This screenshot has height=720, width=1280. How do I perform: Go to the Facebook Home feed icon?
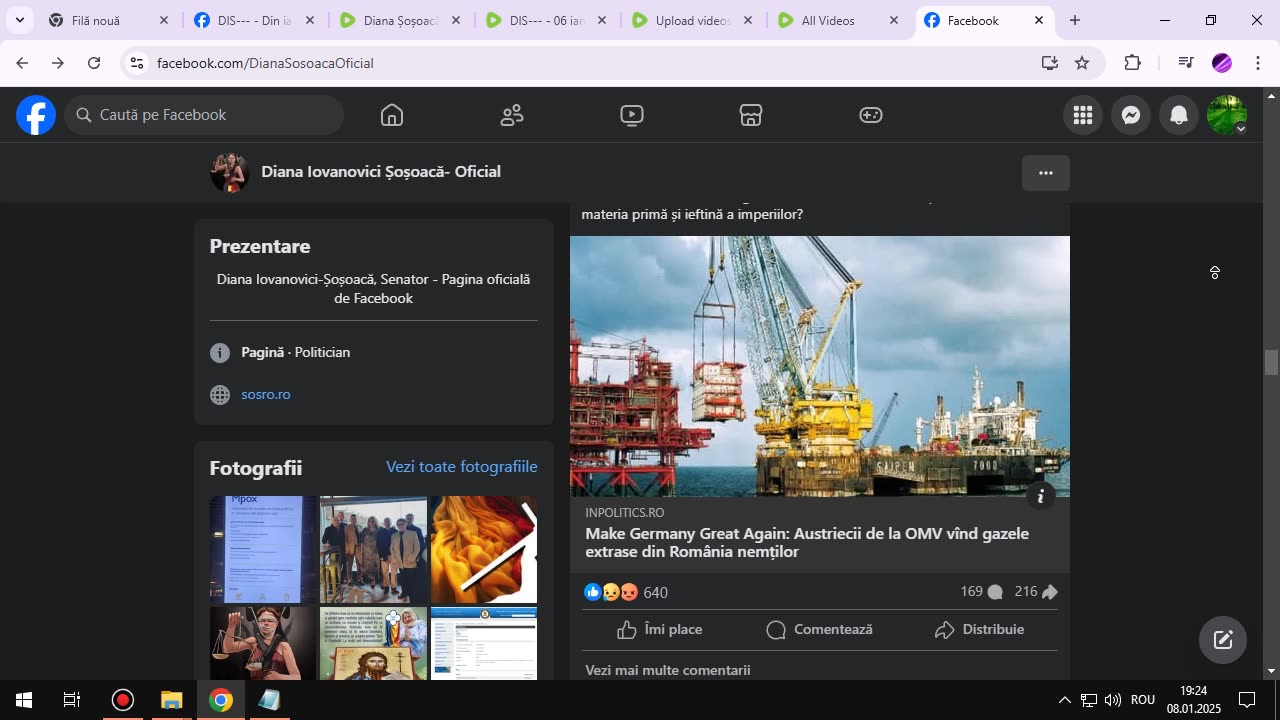392,115
